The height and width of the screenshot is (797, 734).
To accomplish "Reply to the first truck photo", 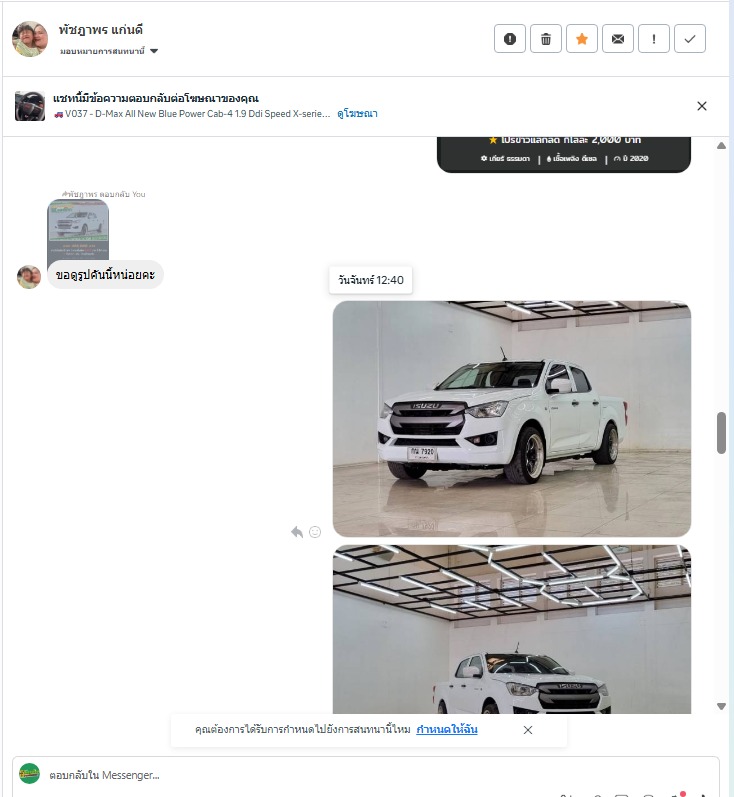I will (297, 532).
